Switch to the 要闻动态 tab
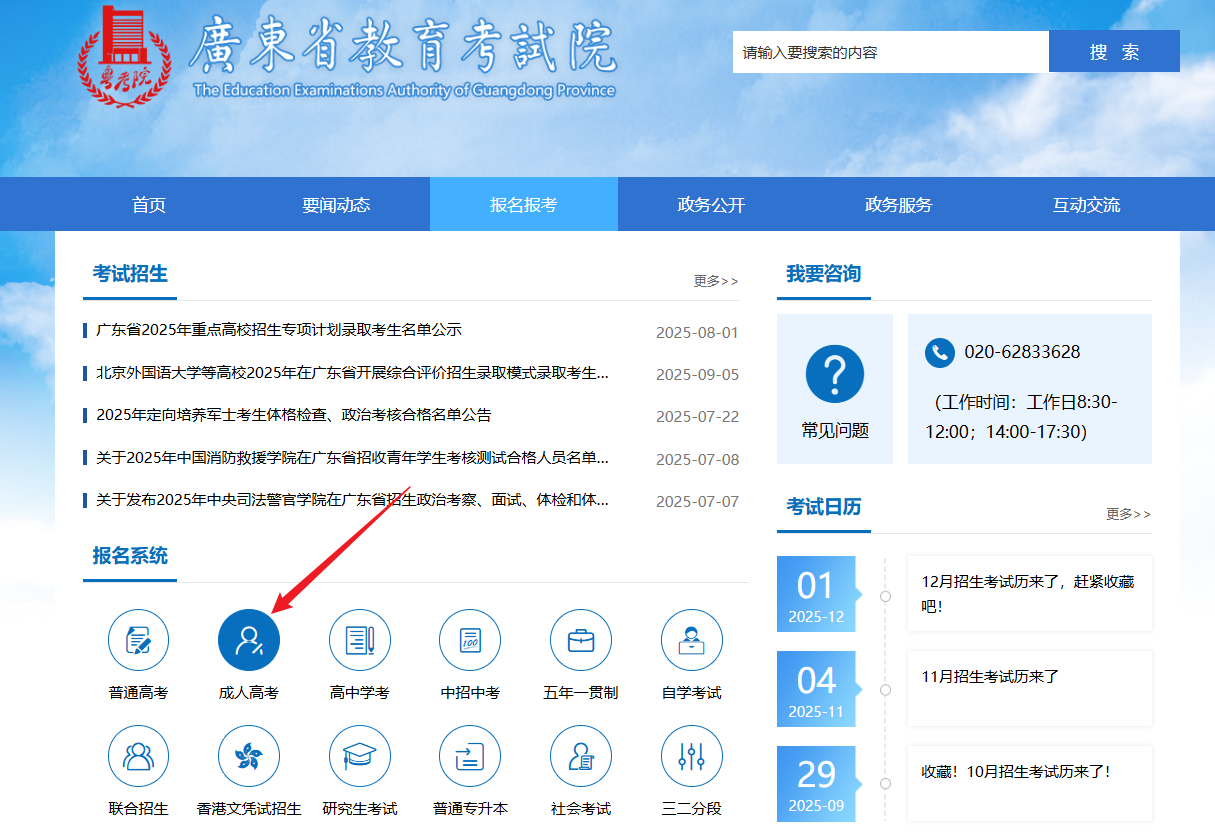This screenshot has height=835, width=1215. [335, 204]
